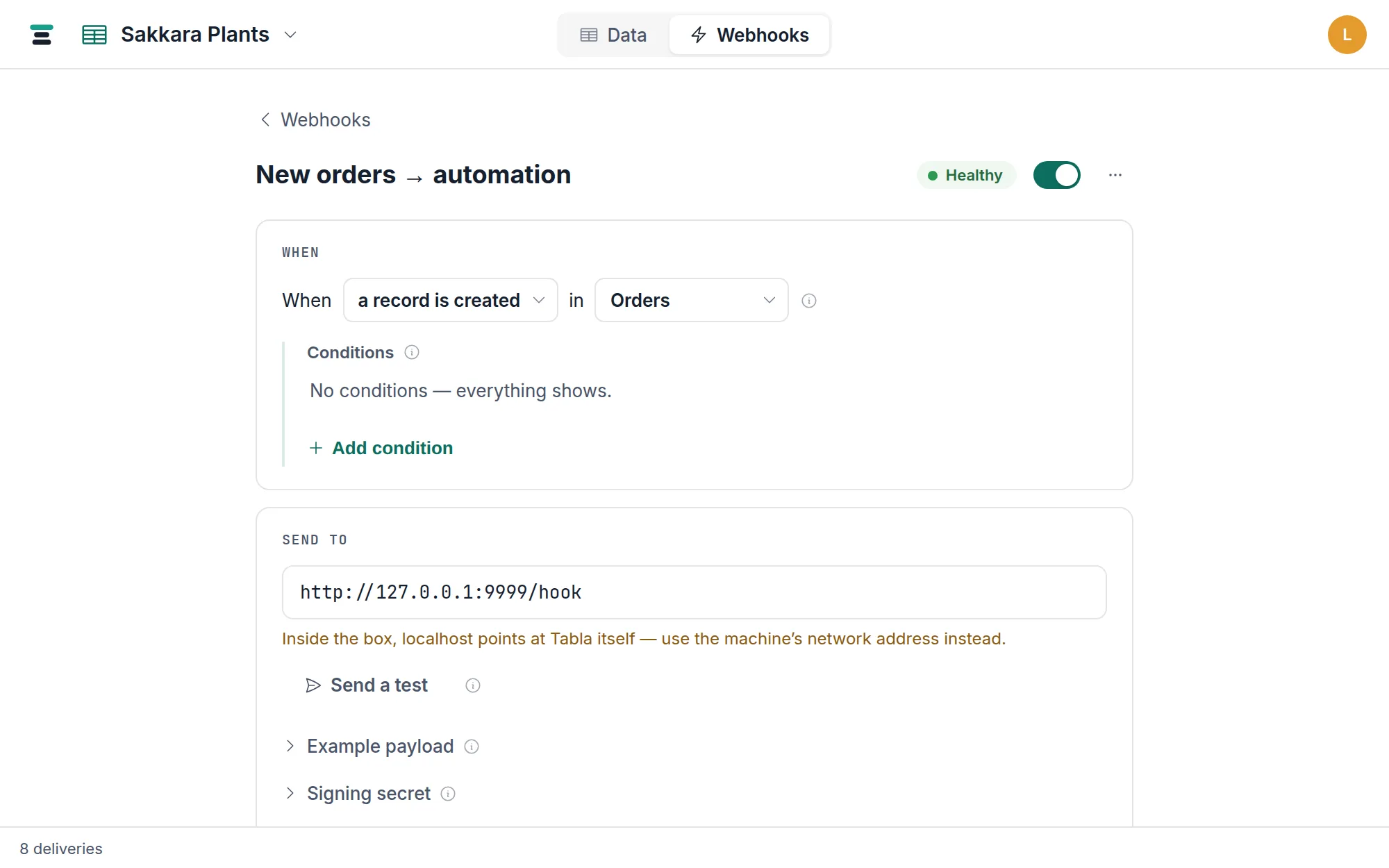Click Add condition
Viewport: 1389px width, 868px height.
(x=381, y=448)
